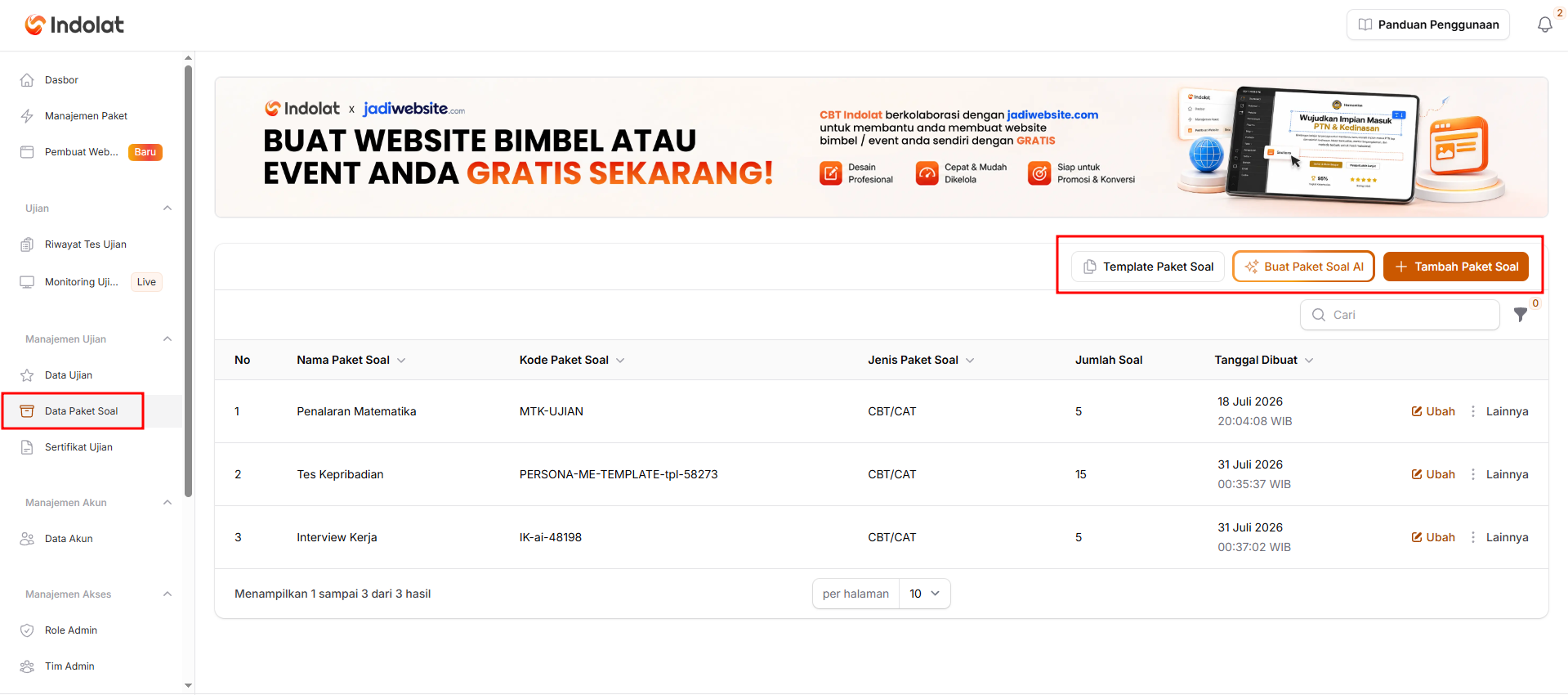Click the Data Ujian star icon
Screen dimensions: 1568x695
click(27, 375)
